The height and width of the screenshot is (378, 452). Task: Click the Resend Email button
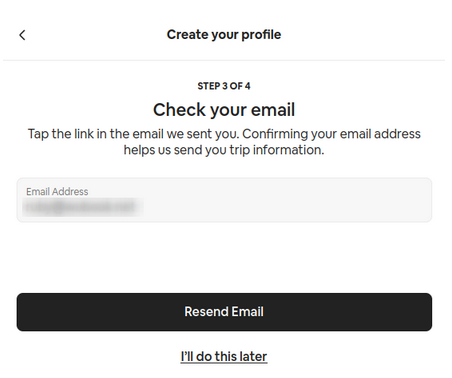[x=224, y=312]
